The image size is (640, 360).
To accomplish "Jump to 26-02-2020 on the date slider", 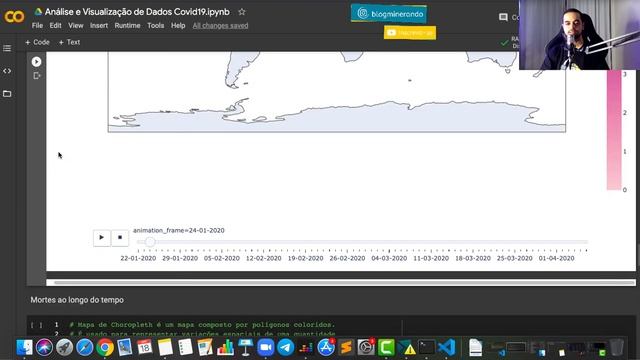I will (347, 258).
